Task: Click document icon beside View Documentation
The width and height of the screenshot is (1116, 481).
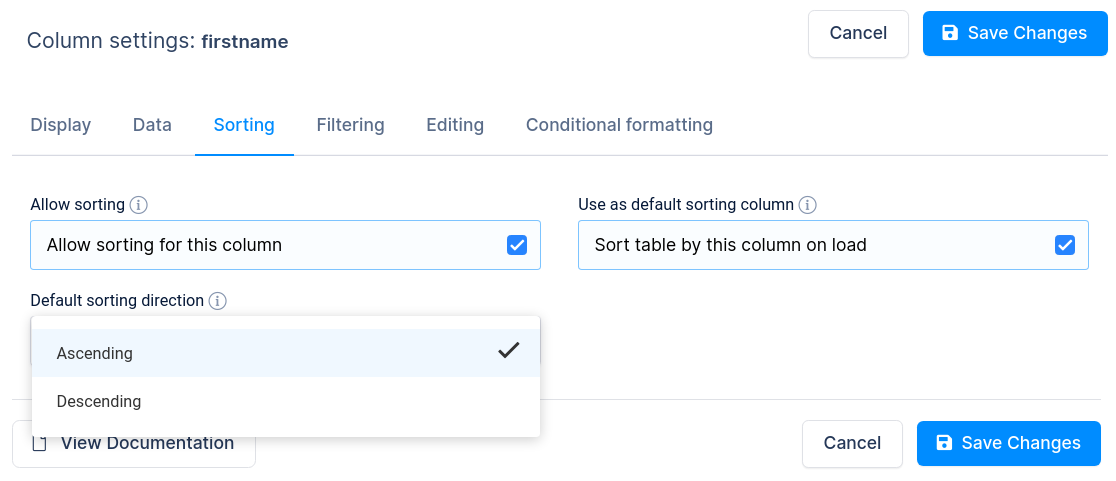Action: (41, 444)
